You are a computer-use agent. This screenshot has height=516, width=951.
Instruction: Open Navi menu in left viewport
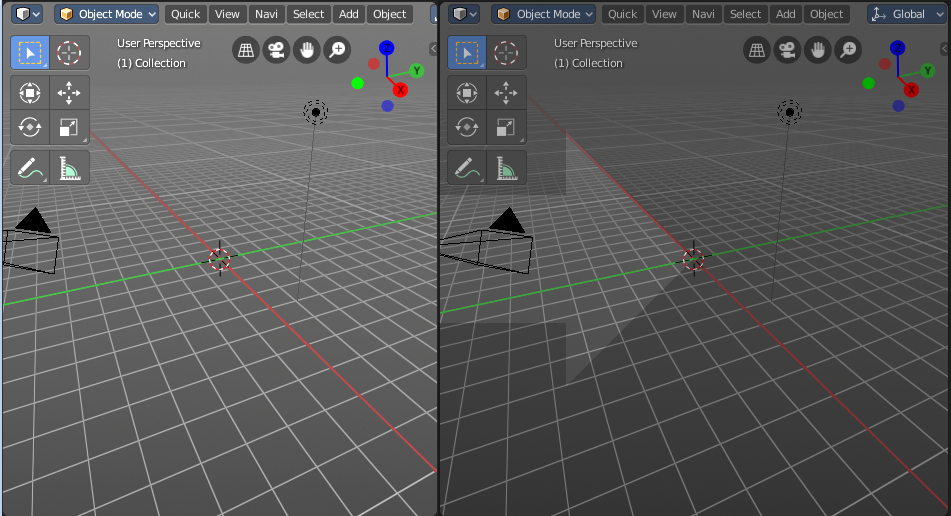pyautogui.click(x=266, y=14)
